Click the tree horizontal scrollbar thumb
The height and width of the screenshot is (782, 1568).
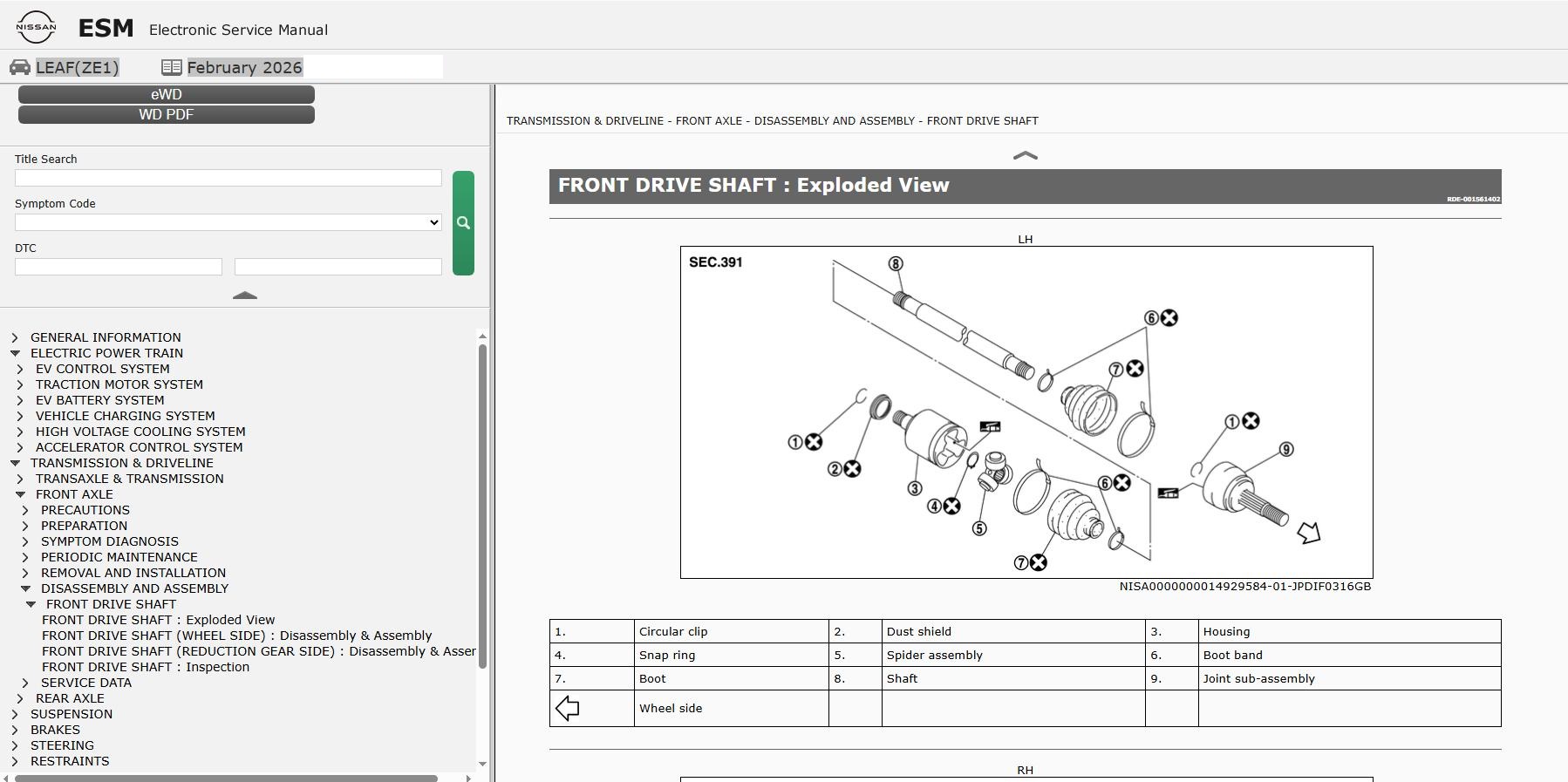click(x=226, y=778)
